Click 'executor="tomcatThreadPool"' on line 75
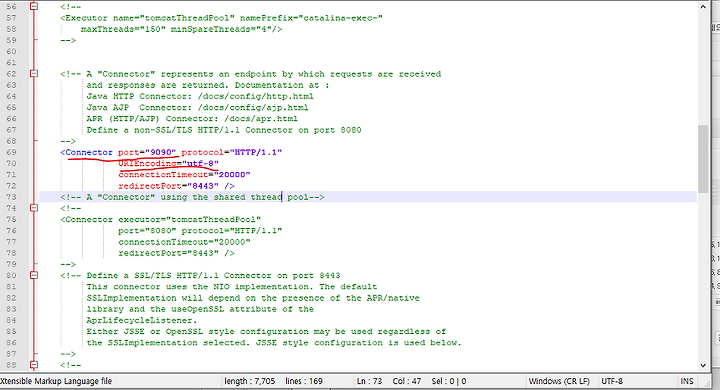Viewport: 720px width, 390px height. 190,220
